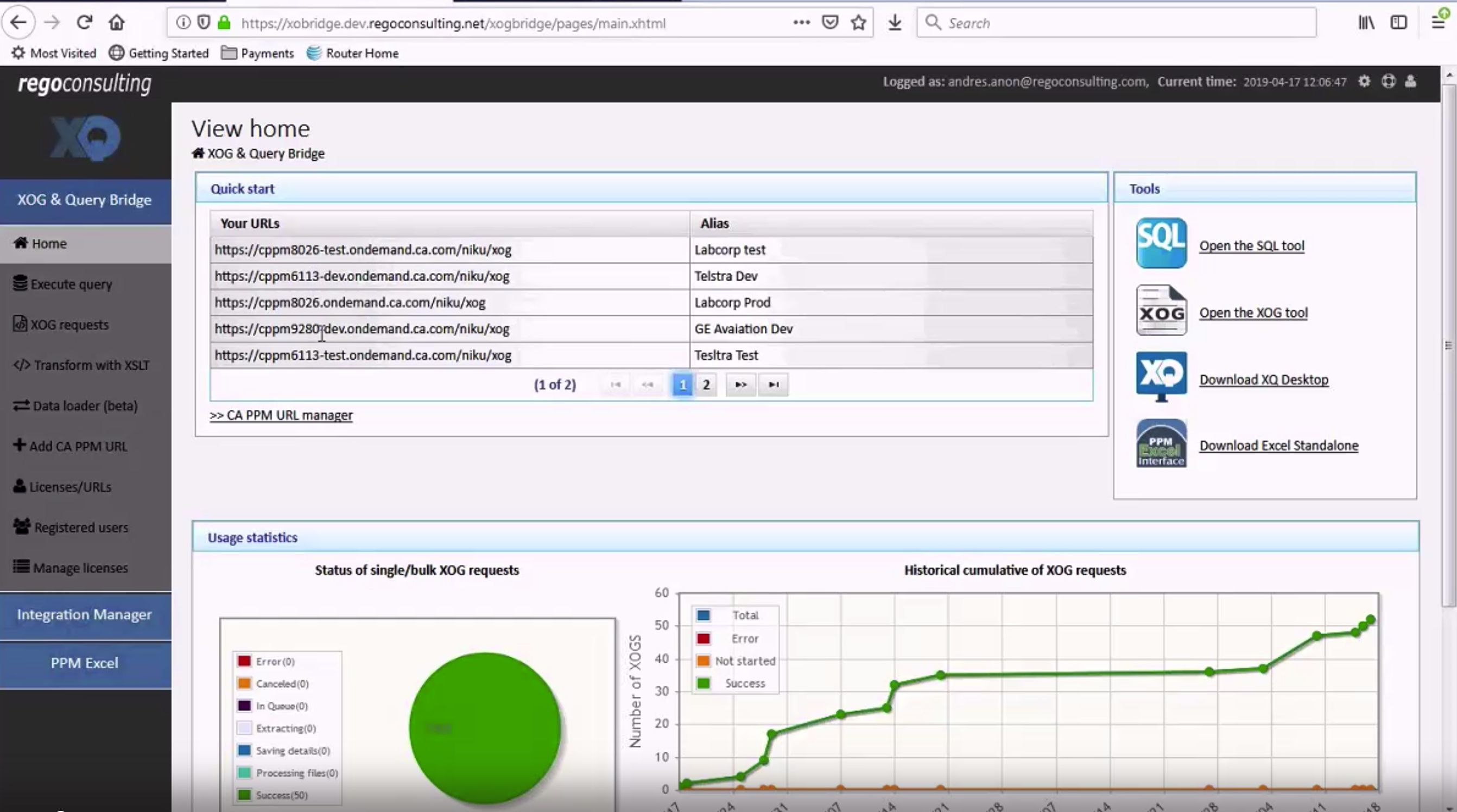Click the PPM Excel Interface icon
The image size is (1457, 812).
1161,444
